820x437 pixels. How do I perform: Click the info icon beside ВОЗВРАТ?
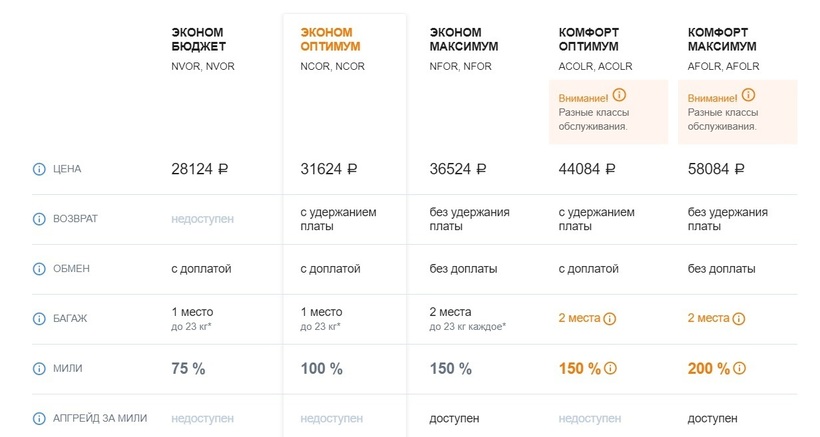(x=40, y=219)
